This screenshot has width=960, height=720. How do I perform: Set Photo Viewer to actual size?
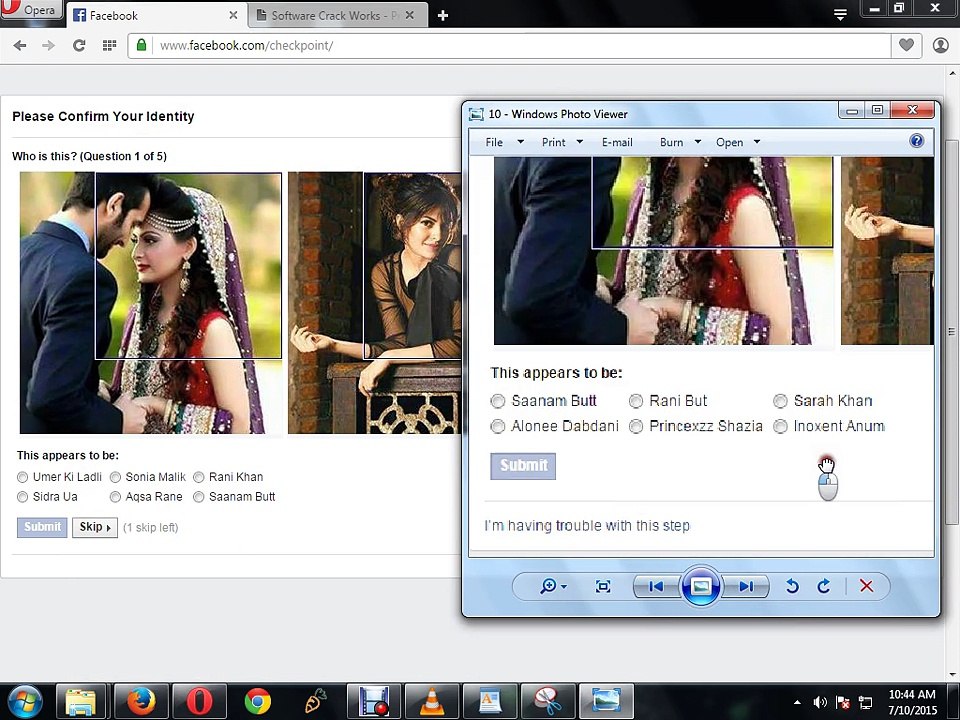coord(603,587)
